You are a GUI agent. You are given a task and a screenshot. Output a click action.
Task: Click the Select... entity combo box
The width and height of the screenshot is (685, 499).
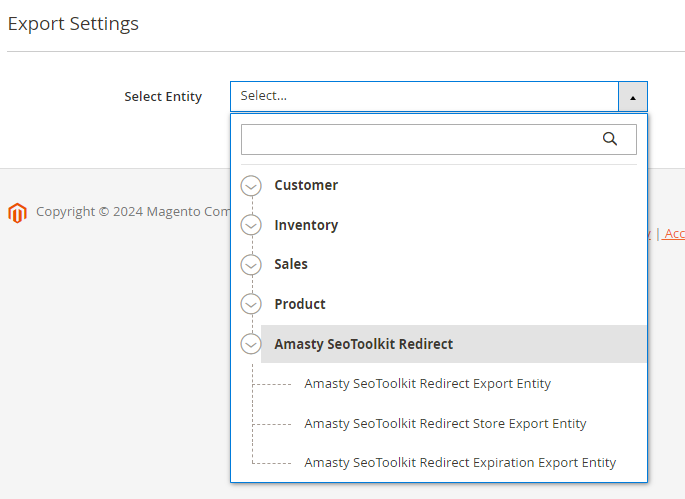point(439,97)
